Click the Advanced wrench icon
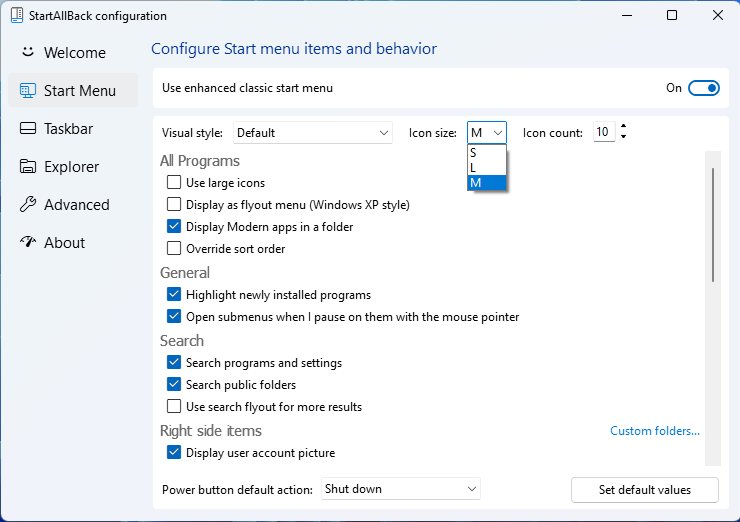The width and height of the screenshot is (740, 522). point(28,204)
